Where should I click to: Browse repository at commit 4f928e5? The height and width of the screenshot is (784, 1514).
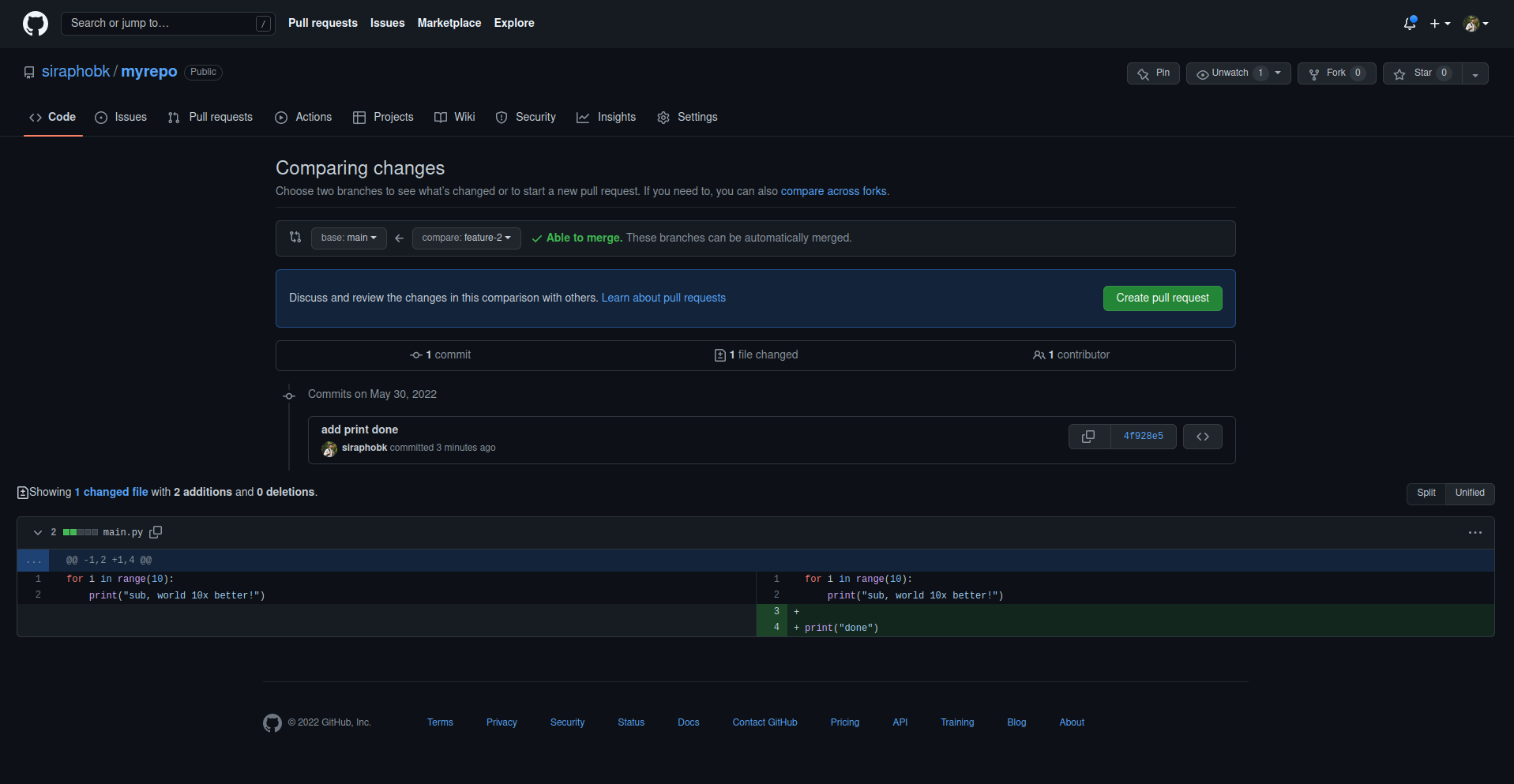1202,437
